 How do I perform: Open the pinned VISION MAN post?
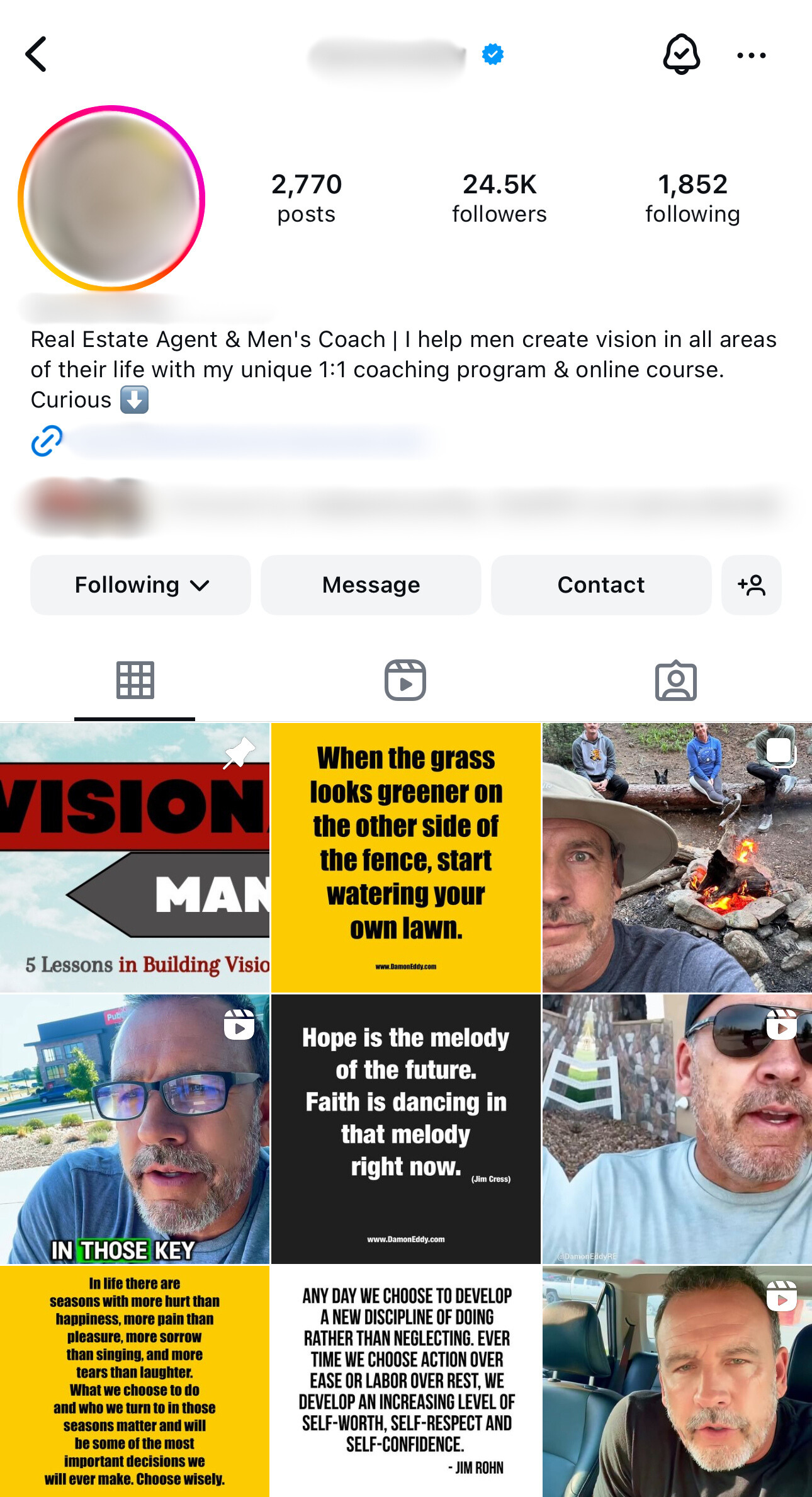[x=135, y=858]
